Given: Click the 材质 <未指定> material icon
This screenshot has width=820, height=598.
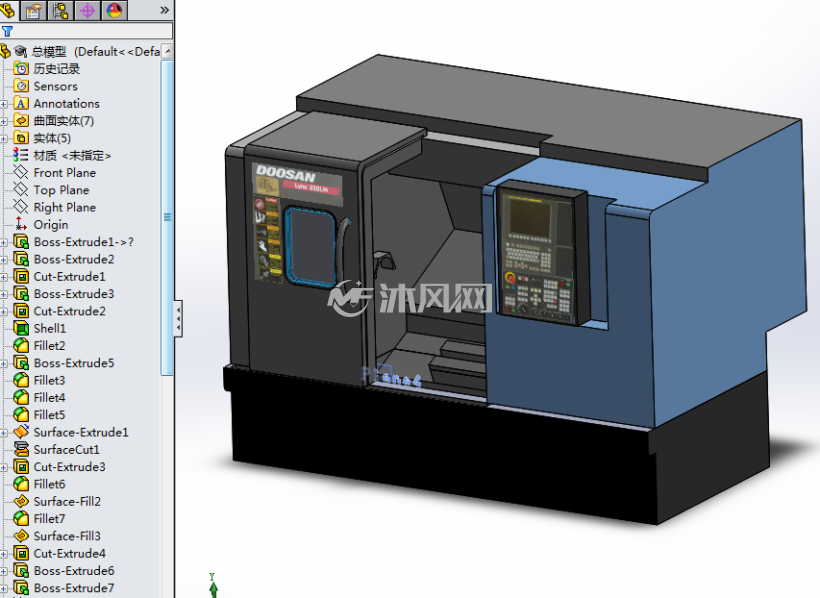Looking at the screenshot, I should [21, 155].
